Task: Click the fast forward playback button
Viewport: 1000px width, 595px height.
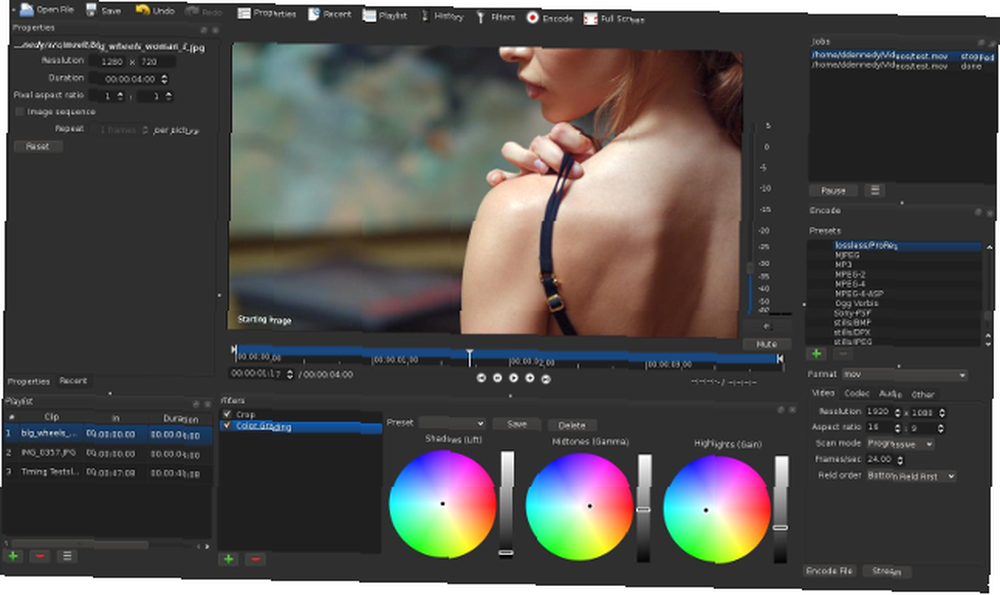Action: pos(529,378)
